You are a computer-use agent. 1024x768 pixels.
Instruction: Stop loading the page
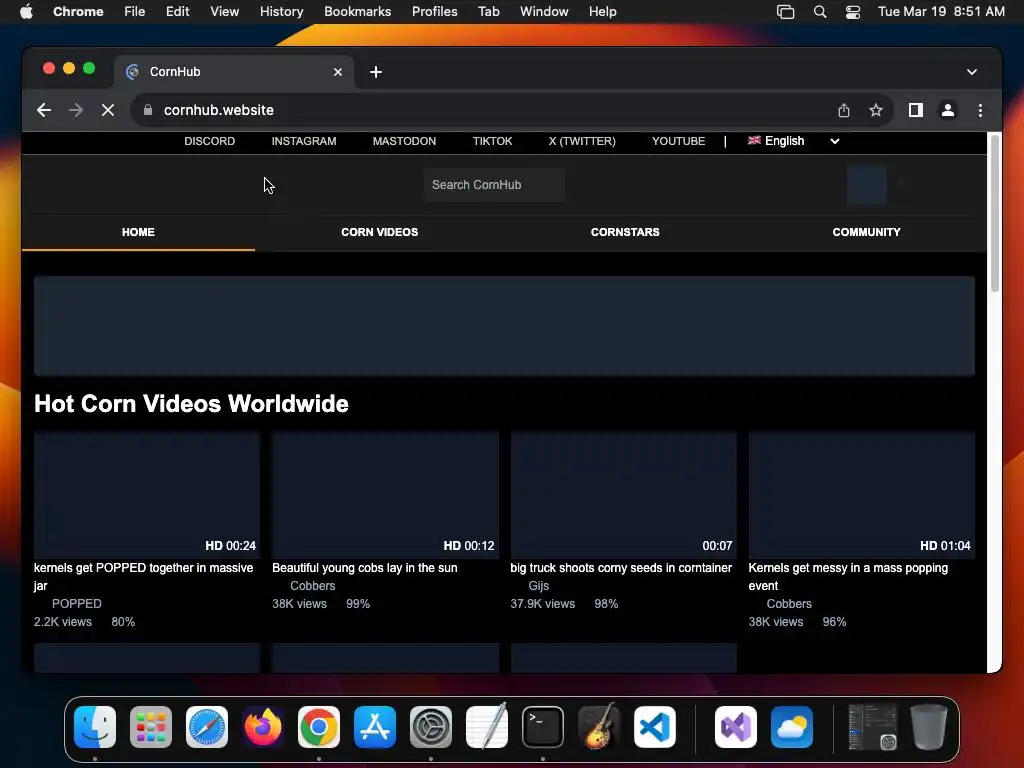(x=108, y=110)
